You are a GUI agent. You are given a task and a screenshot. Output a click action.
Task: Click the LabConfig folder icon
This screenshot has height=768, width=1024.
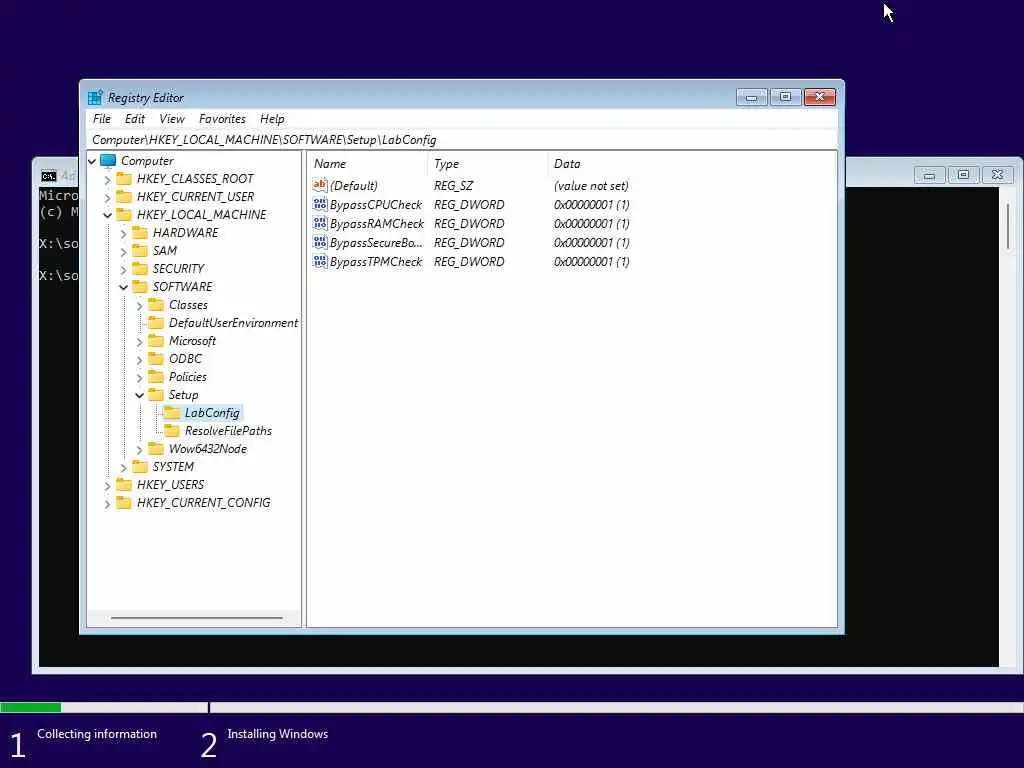(172, 413)
